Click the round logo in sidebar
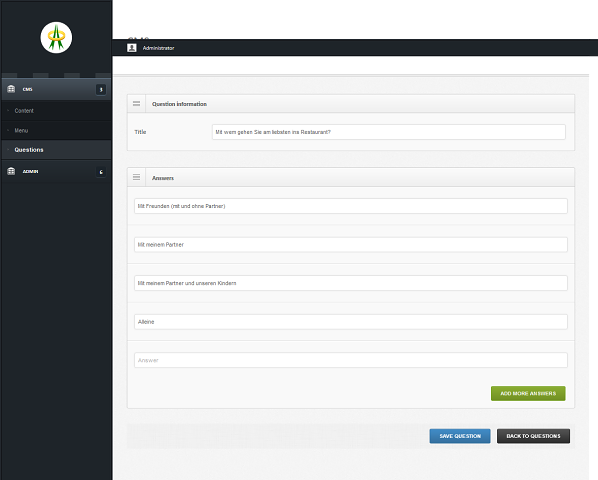 tap(56, 37)
